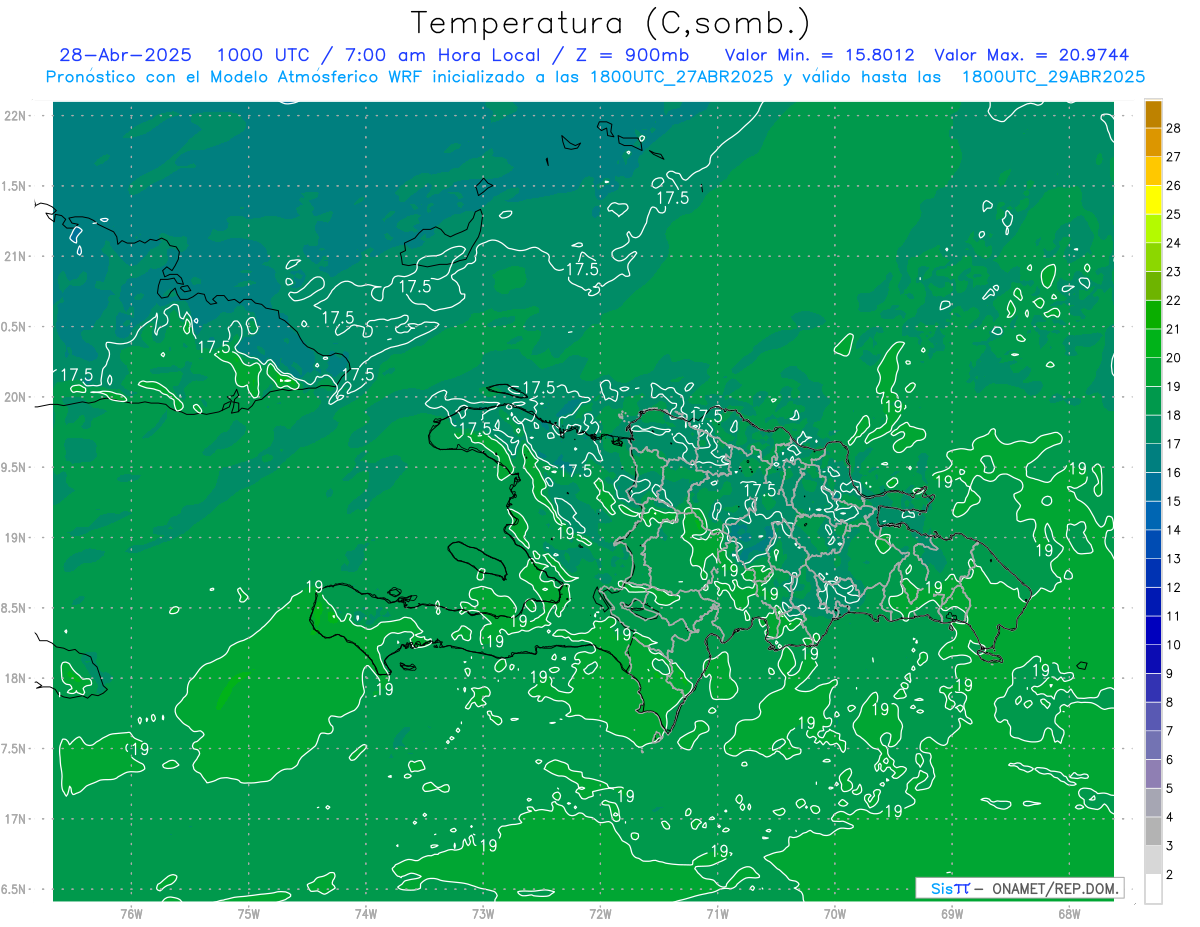Click the legend label 25
The height and width of the screenshot is (927, 1200).
[1174, 214]
